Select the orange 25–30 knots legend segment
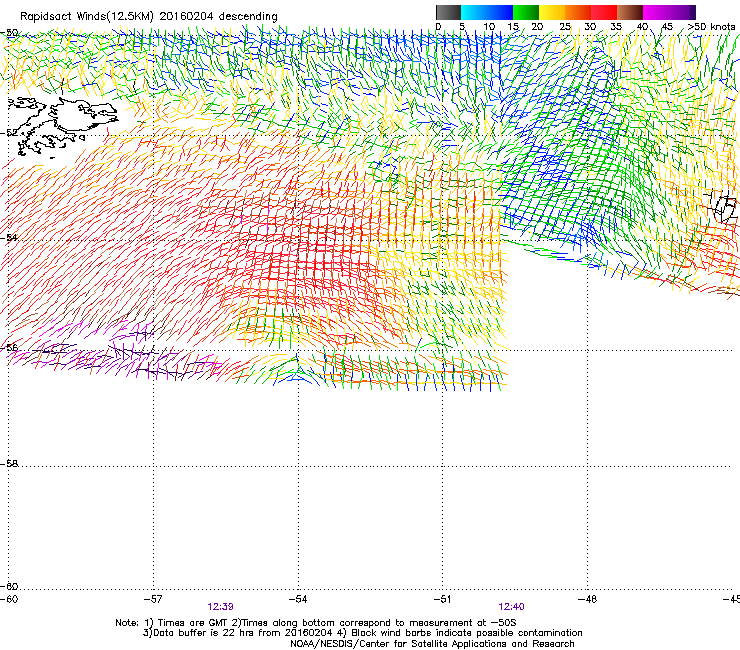The image size is (740, 650). (x=578, y=12)
